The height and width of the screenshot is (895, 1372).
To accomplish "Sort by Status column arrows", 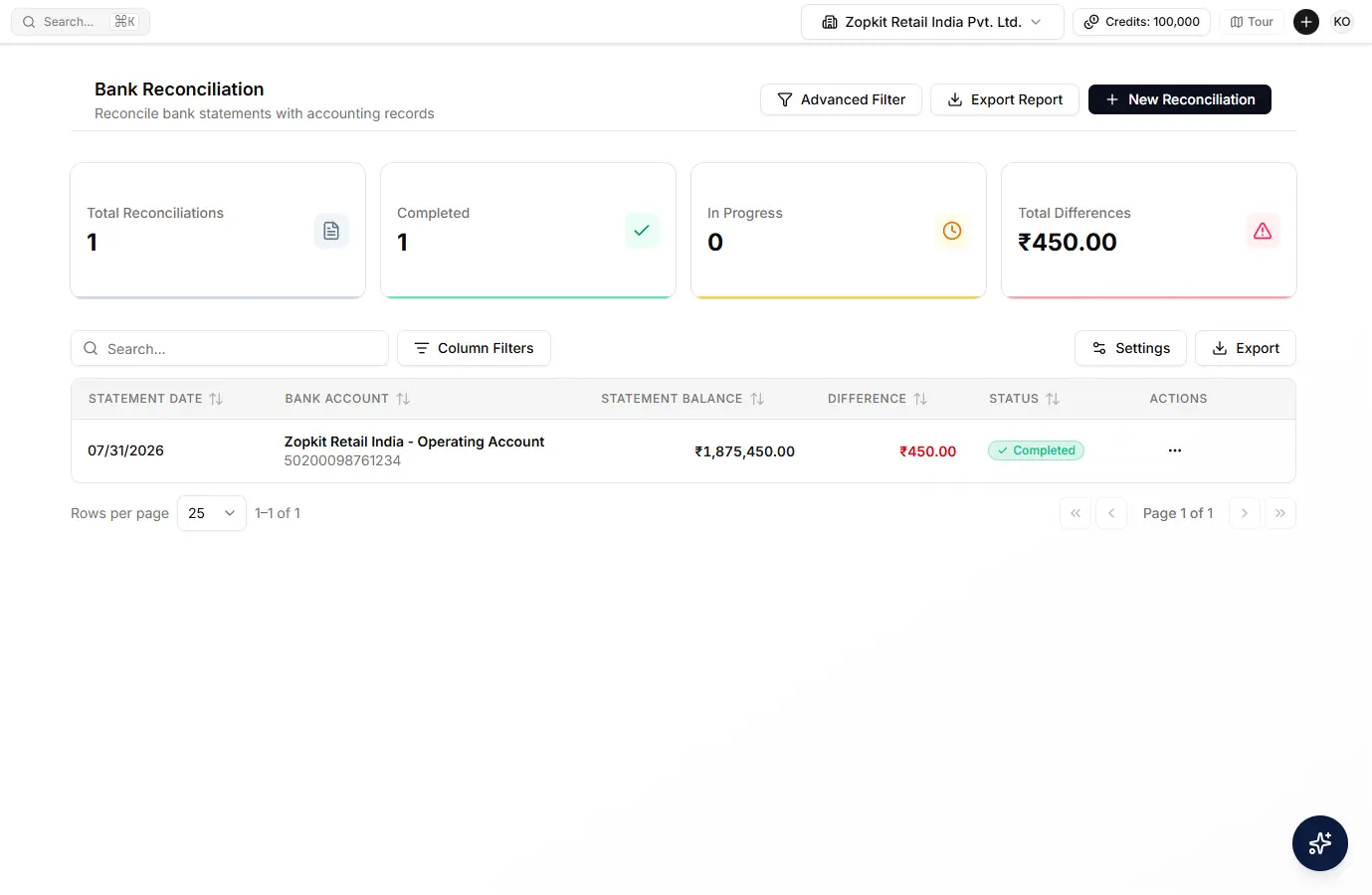I will click(1053, 399).
